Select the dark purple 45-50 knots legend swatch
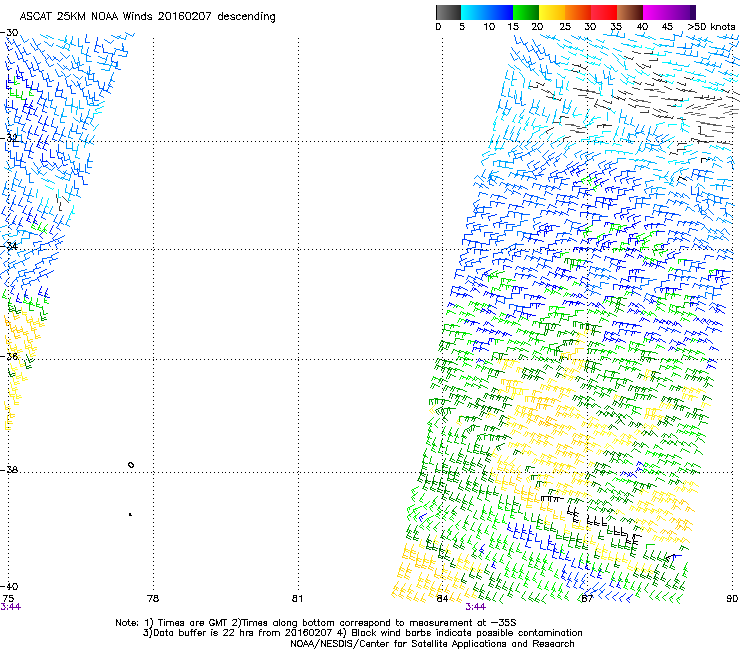The height and width of the screenshot is (650, 740). coord(682,12)
